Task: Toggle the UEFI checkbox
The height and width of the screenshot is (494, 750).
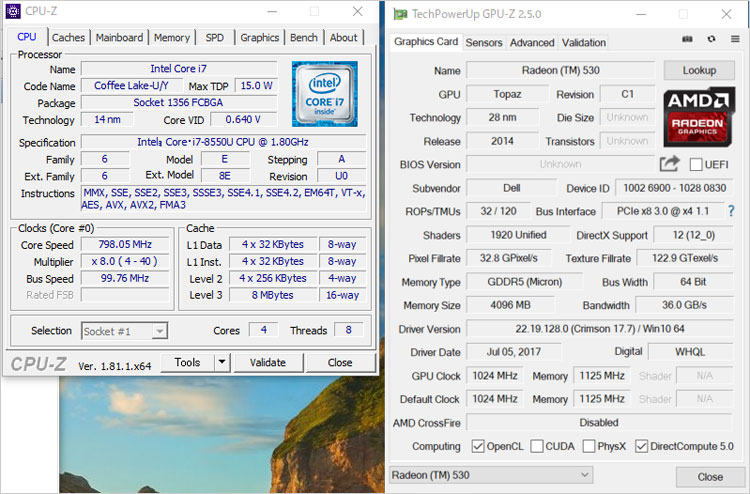Action: click(696, 165)
